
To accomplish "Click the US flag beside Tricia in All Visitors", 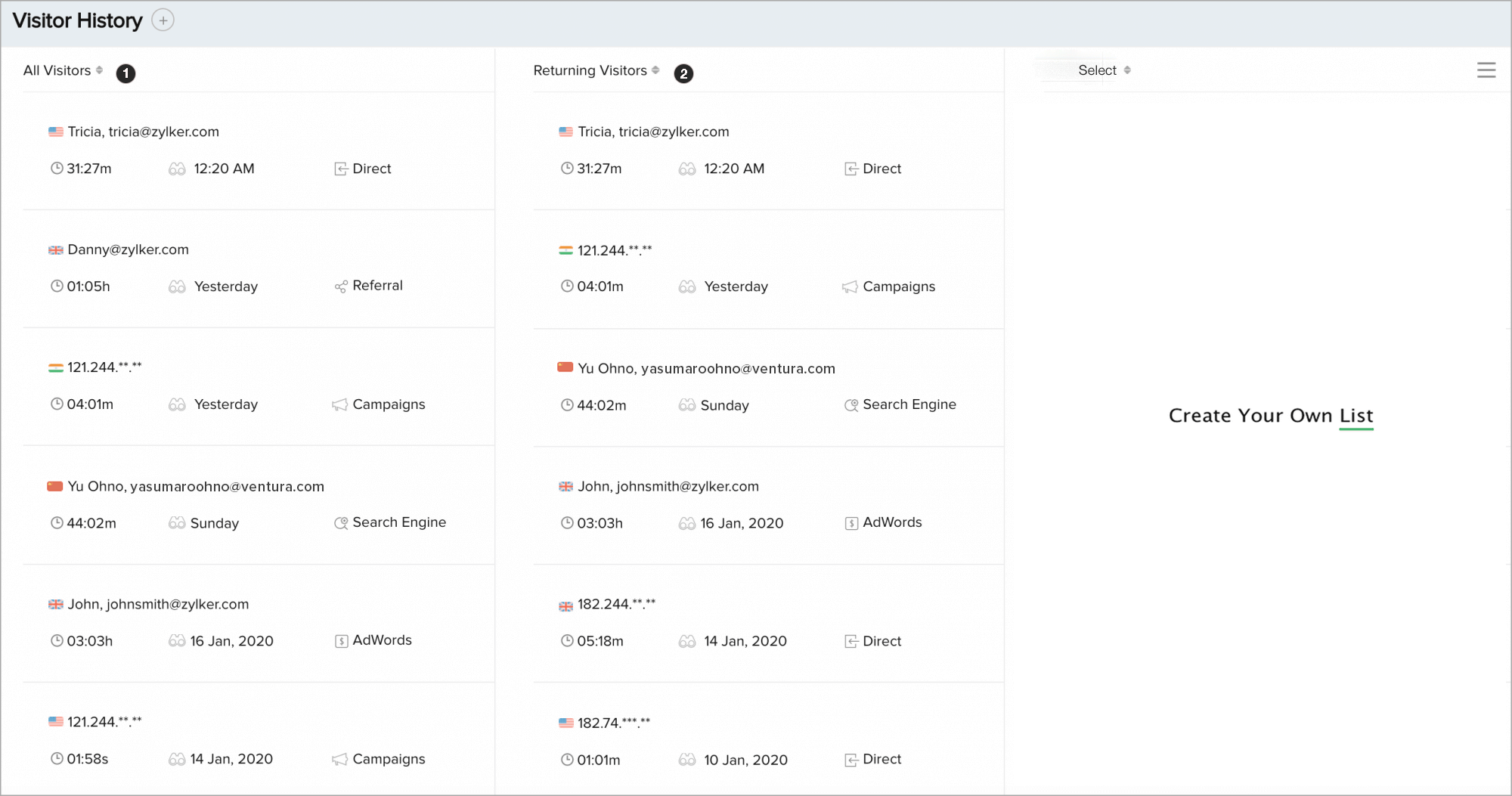I will click(56, 132).
